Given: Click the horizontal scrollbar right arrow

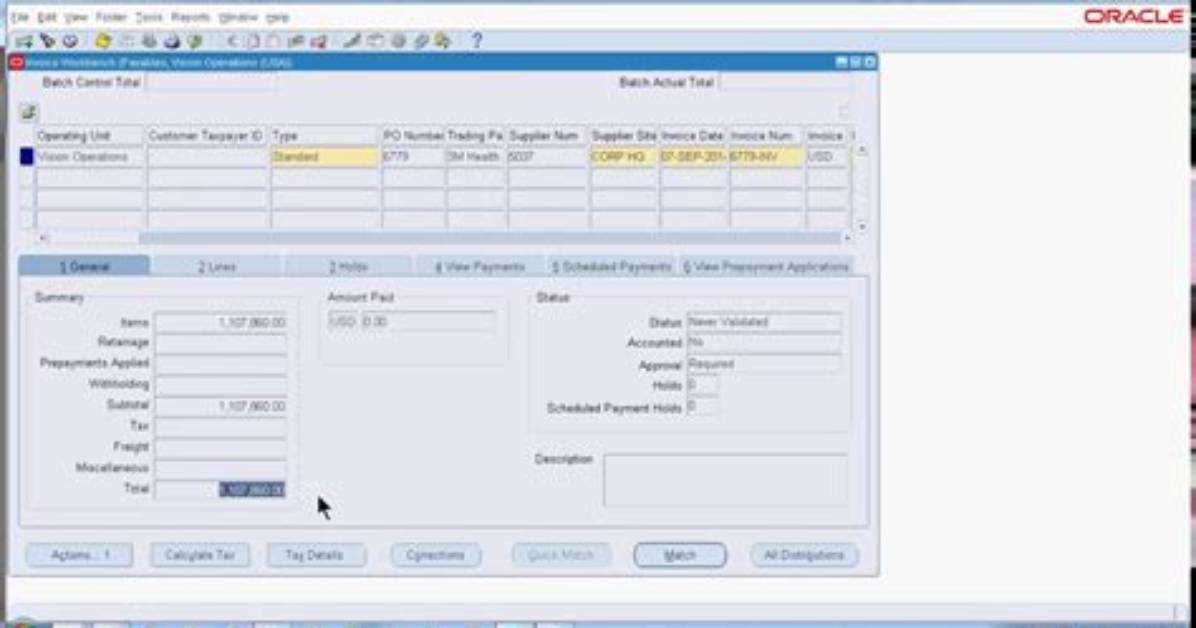Looking at the screenshot, I should click(x=847, y=238).
